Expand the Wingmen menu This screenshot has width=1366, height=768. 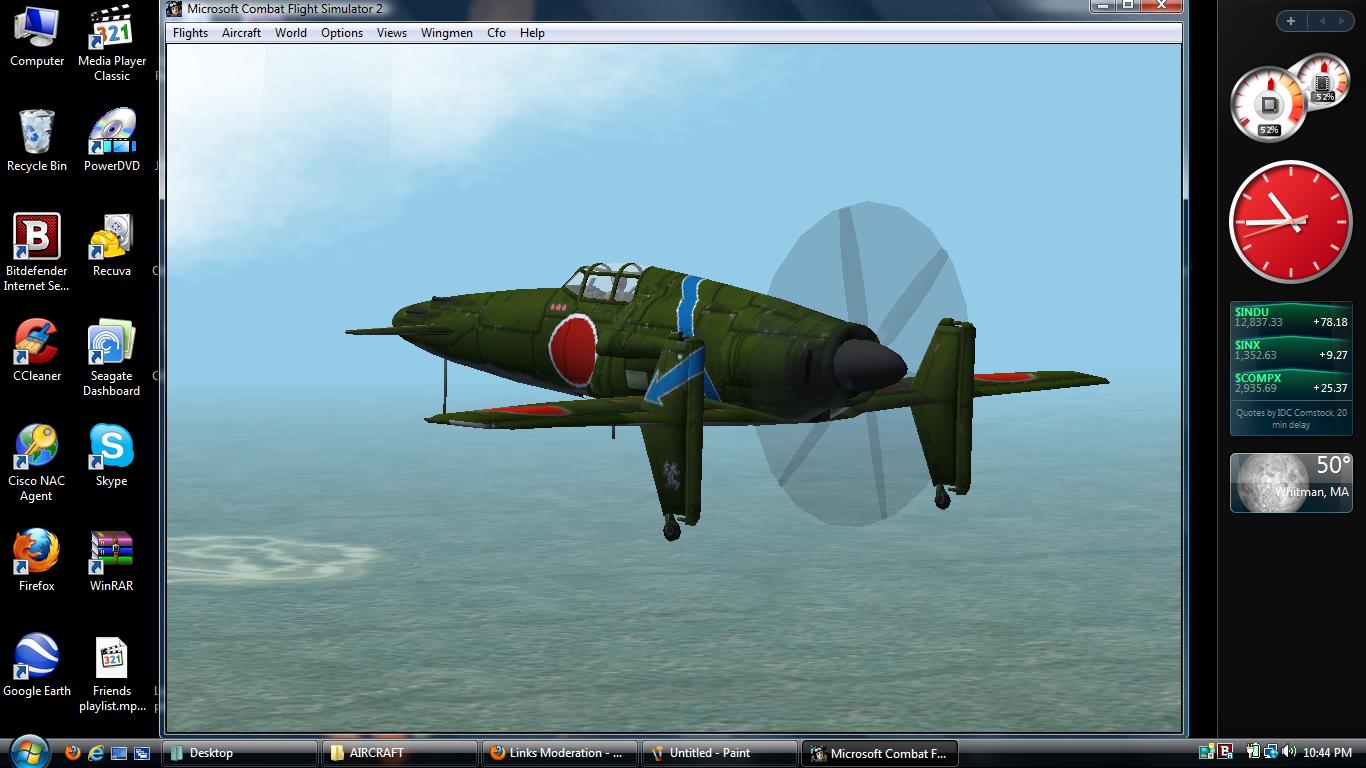[x=446, y=33]
